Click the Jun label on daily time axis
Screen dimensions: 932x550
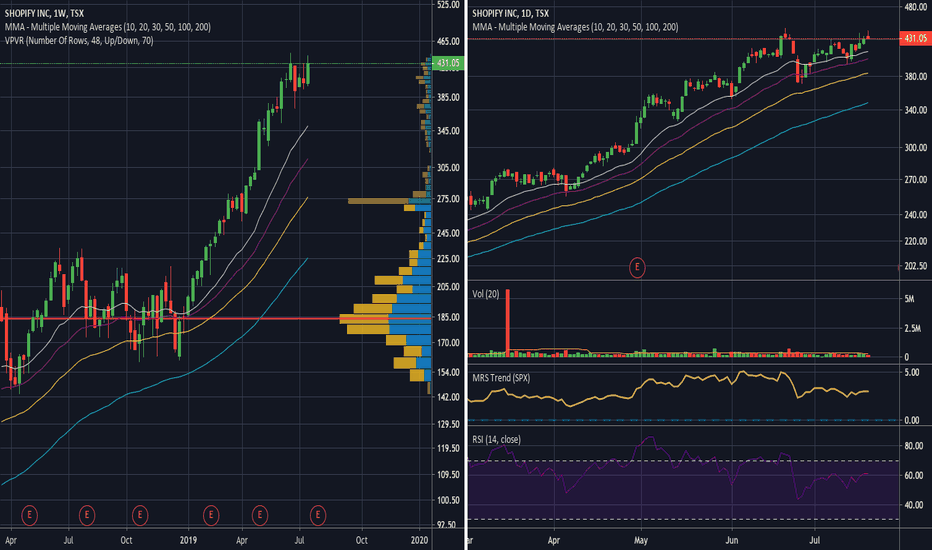[732, 540]
